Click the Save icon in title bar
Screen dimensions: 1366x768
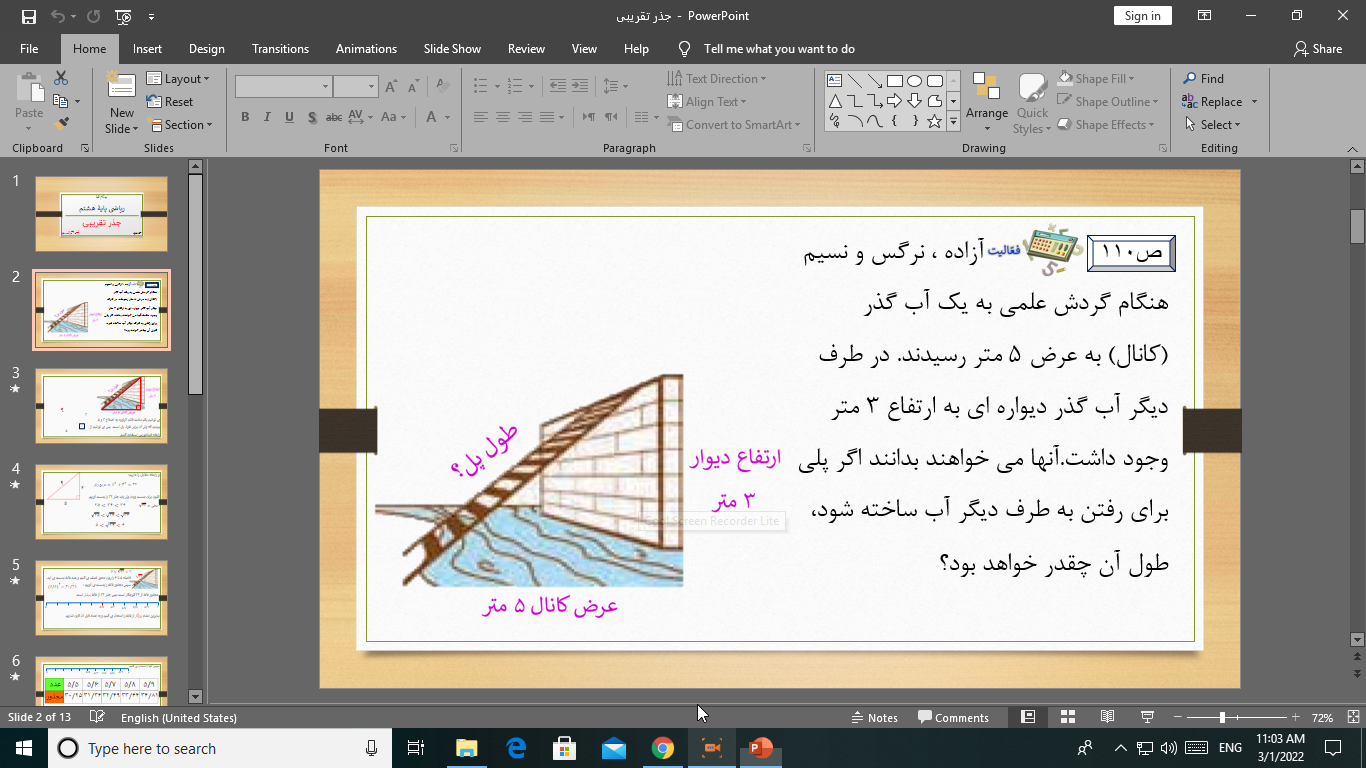(28, 16)
